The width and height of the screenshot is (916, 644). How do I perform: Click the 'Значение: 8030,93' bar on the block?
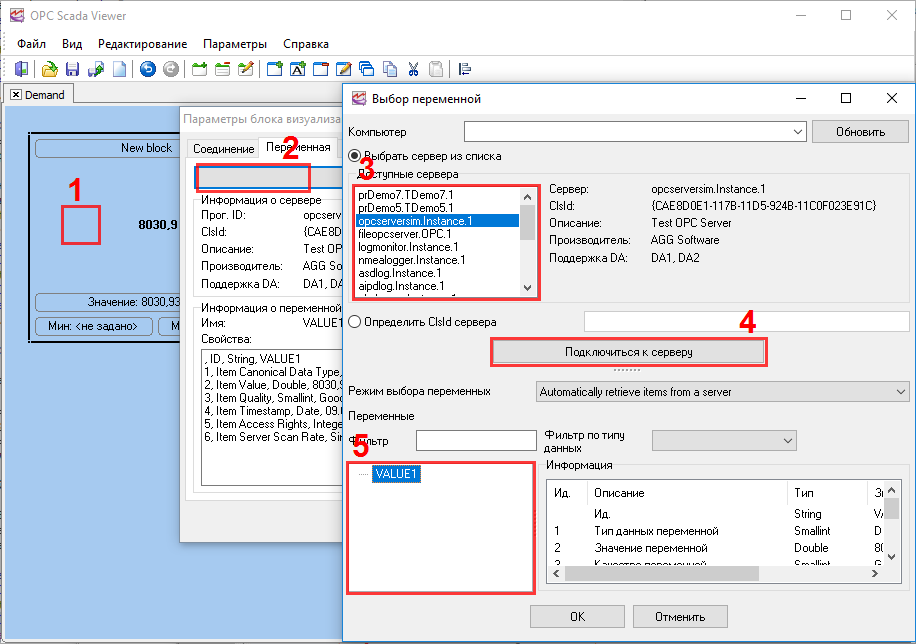click(x=107, y=302)
